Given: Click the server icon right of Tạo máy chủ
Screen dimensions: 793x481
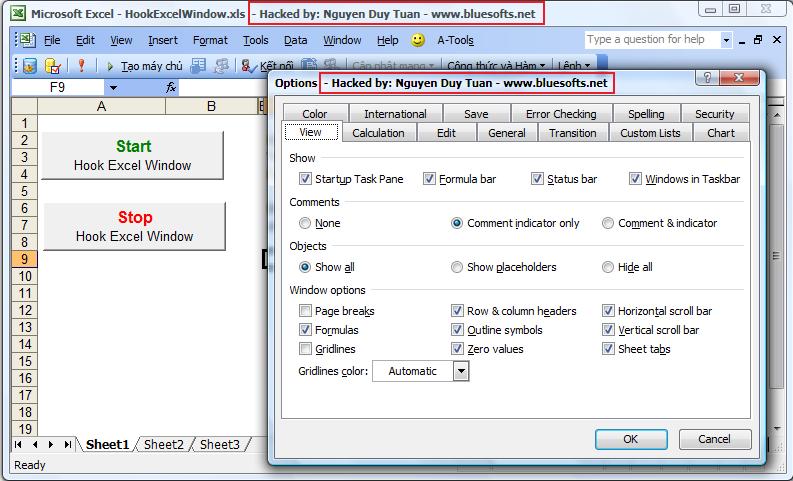Looking at the screenshot, I should 198,65.
